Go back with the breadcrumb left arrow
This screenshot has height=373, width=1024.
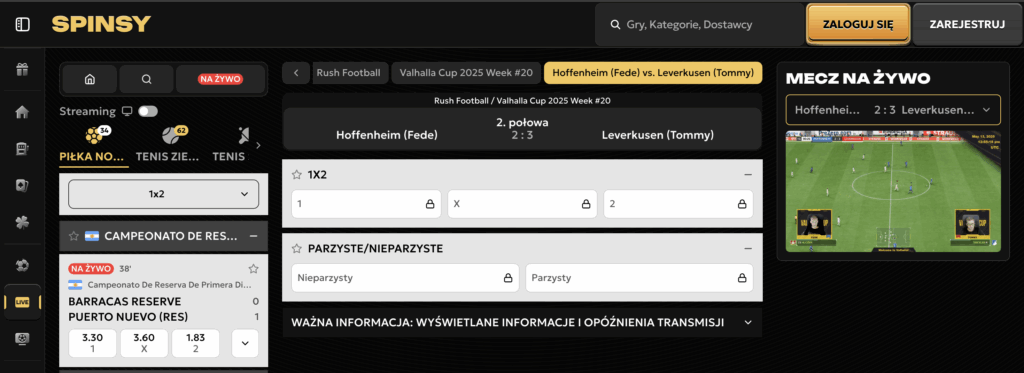point(296,73)
